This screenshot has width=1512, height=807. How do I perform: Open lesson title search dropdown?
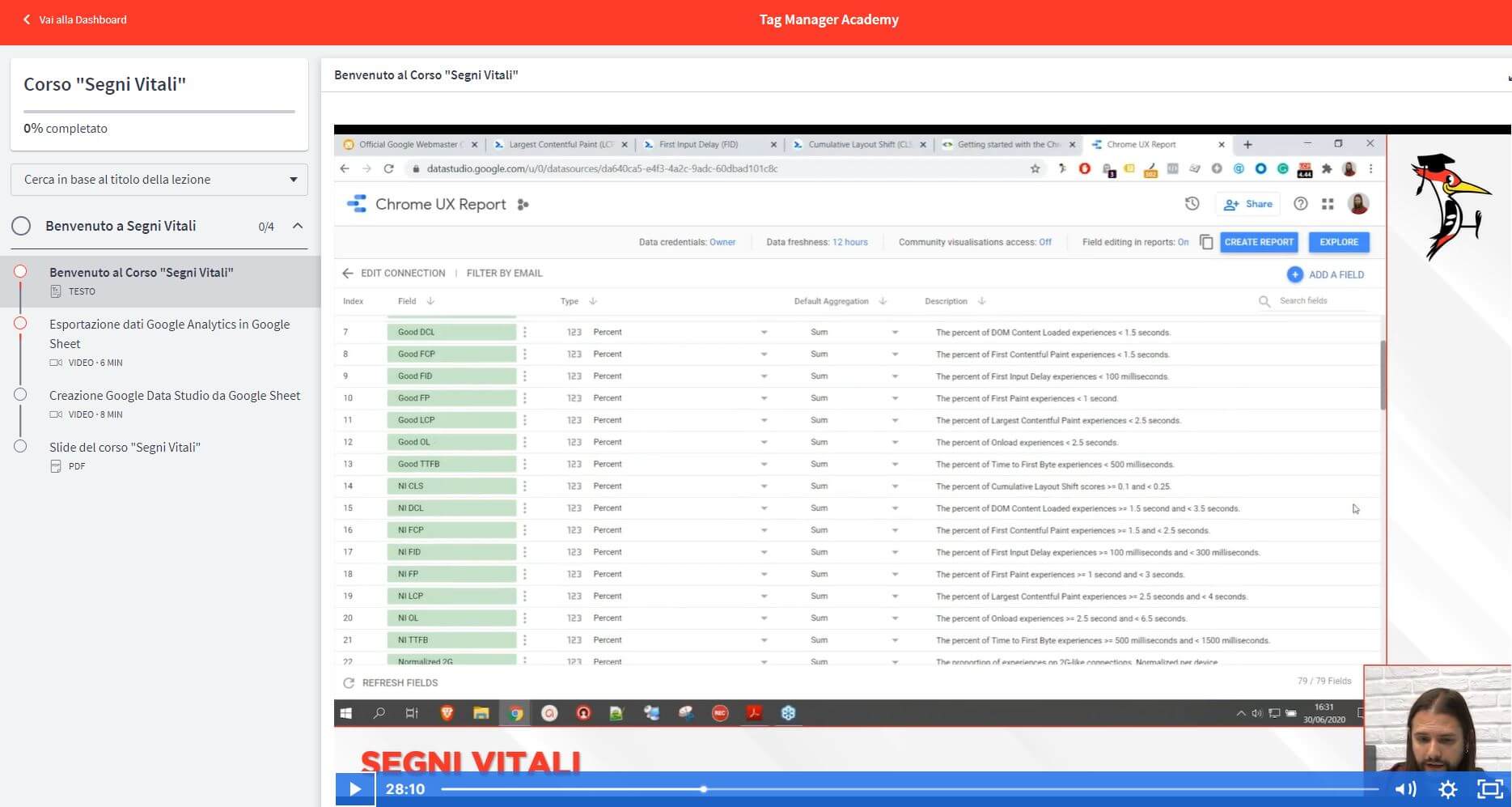click(x=159, y=179)
